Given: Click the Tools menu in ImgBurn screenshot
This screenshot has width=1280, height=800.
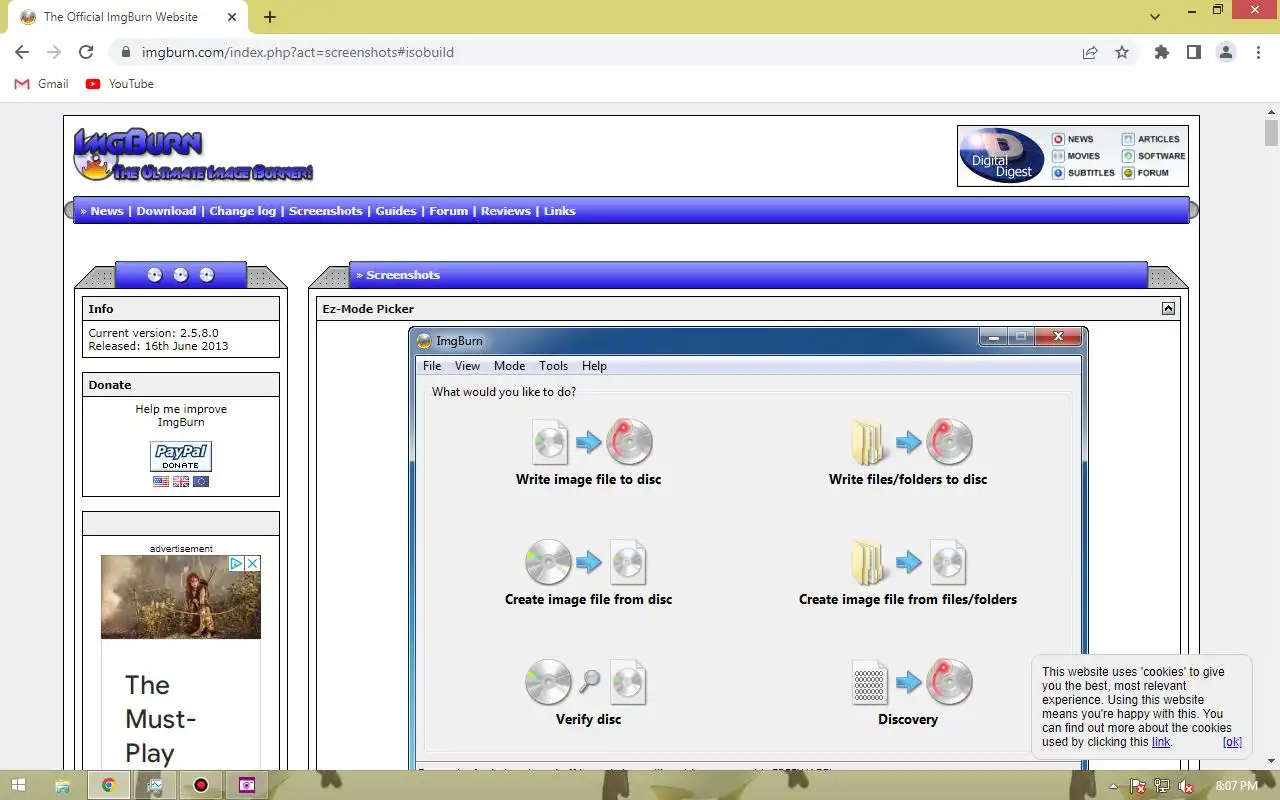Looking at the screenshot, I should point(553,366).
